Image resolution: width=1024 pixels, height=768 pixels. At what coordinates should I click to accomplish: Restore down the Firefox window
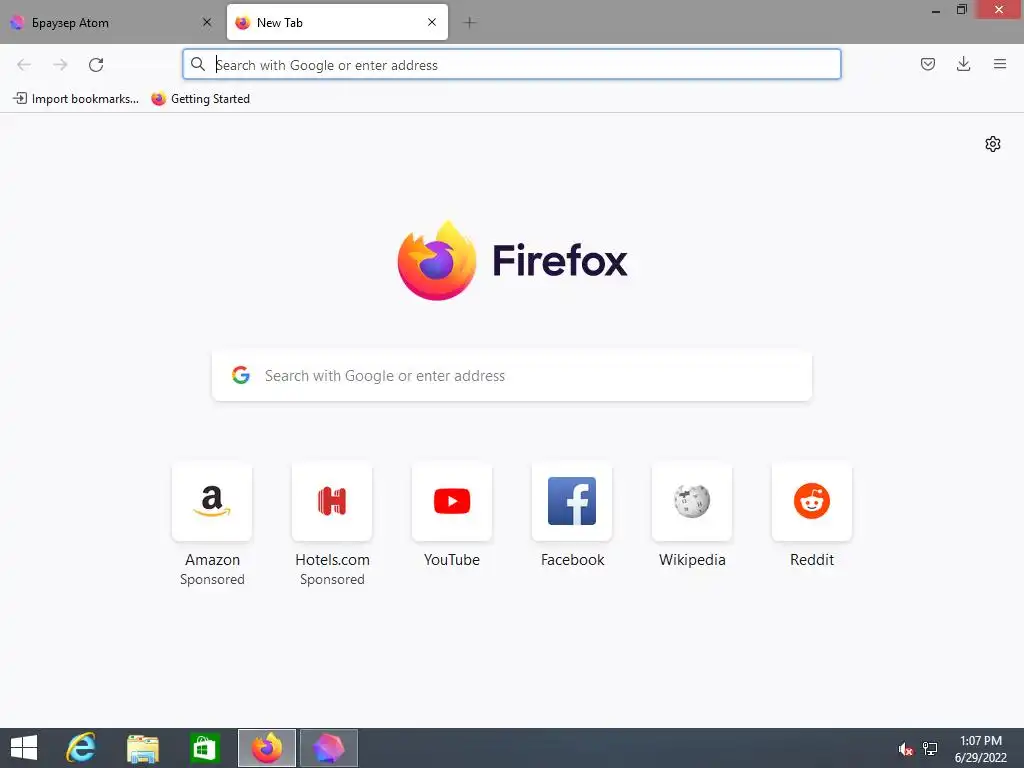click(x=962, y=9)
